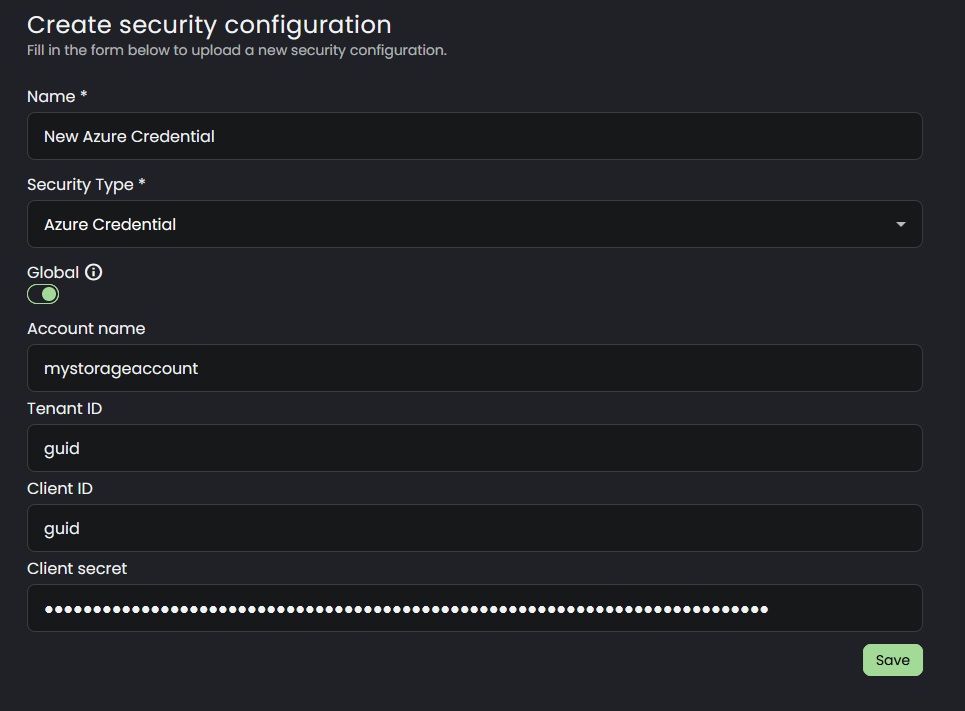Select the Security Type combo box
Screen dimensions: 965x711
click(475, 224)
